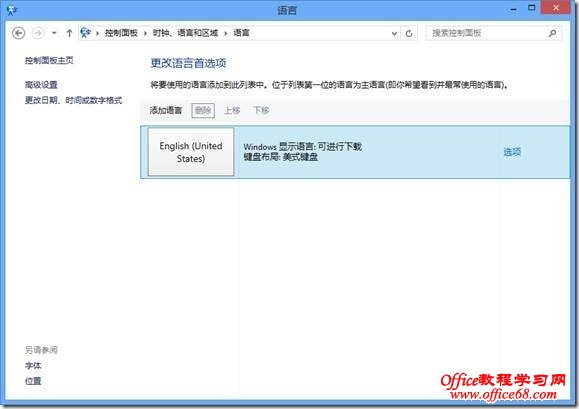The width and height of the screenshot is (579, 409).
Task: Close the 语言 window
Action: [x=556, y=8]
